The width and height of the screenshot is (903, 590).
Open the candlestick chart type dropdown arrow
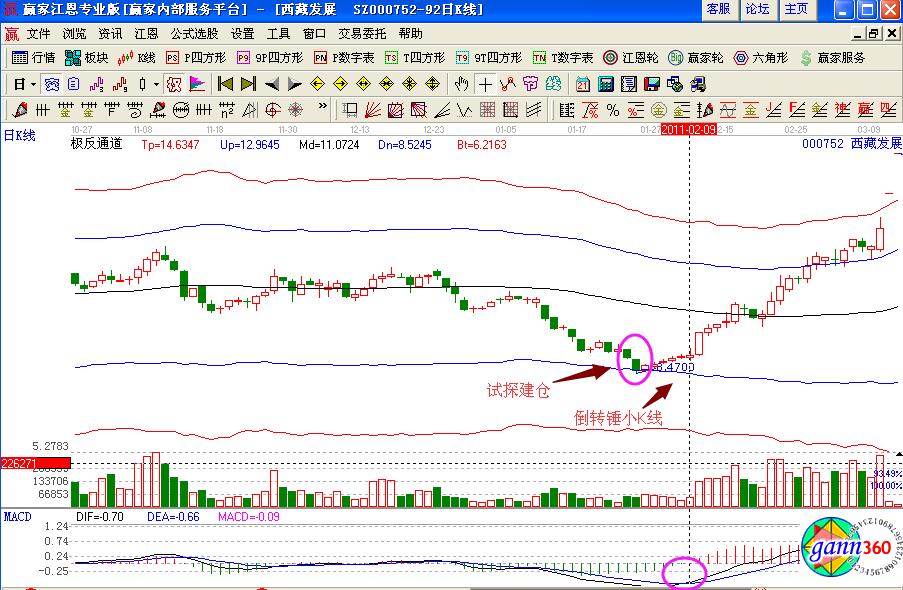(156, 84)
